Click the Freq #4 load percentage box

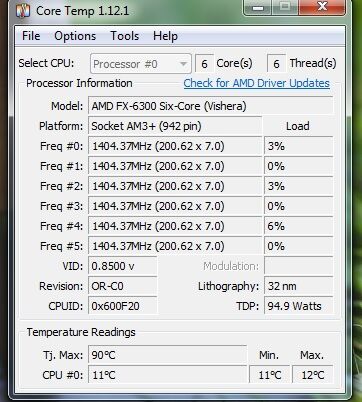click(299, 226)
